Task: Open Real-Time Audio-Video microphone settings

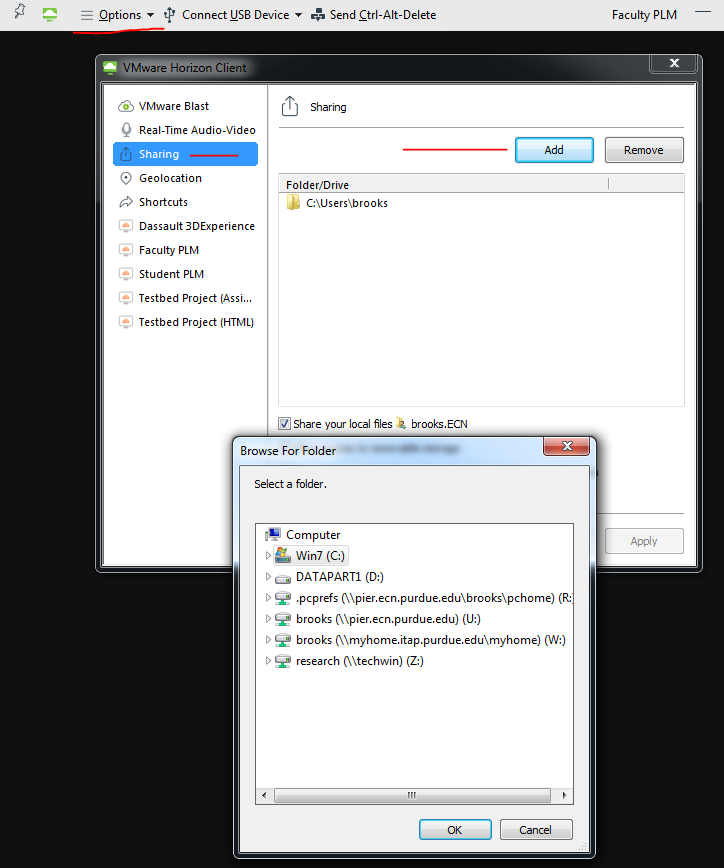Action: click(126, 130)
